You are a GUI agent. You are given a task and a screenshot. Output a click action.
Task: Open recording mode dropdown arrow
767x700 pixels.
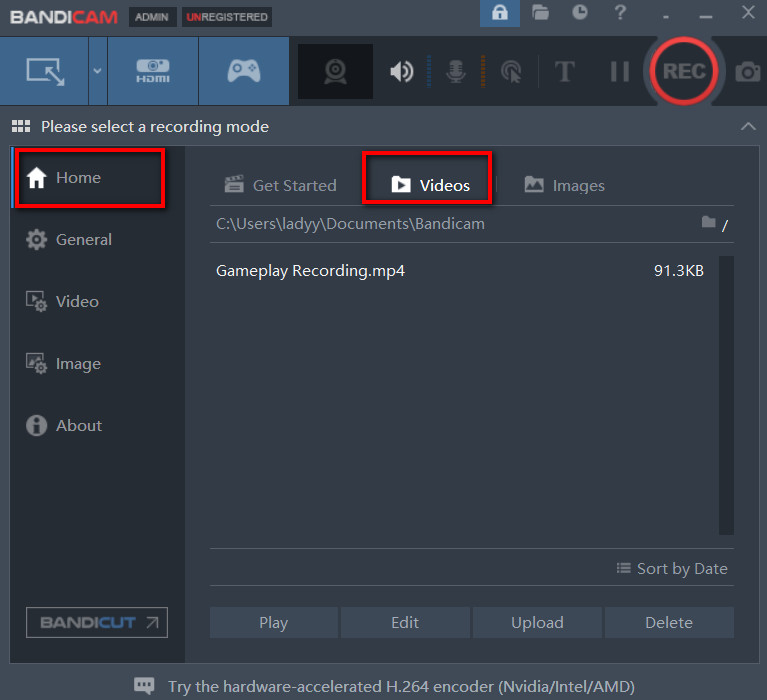click(x=98, y=71)
